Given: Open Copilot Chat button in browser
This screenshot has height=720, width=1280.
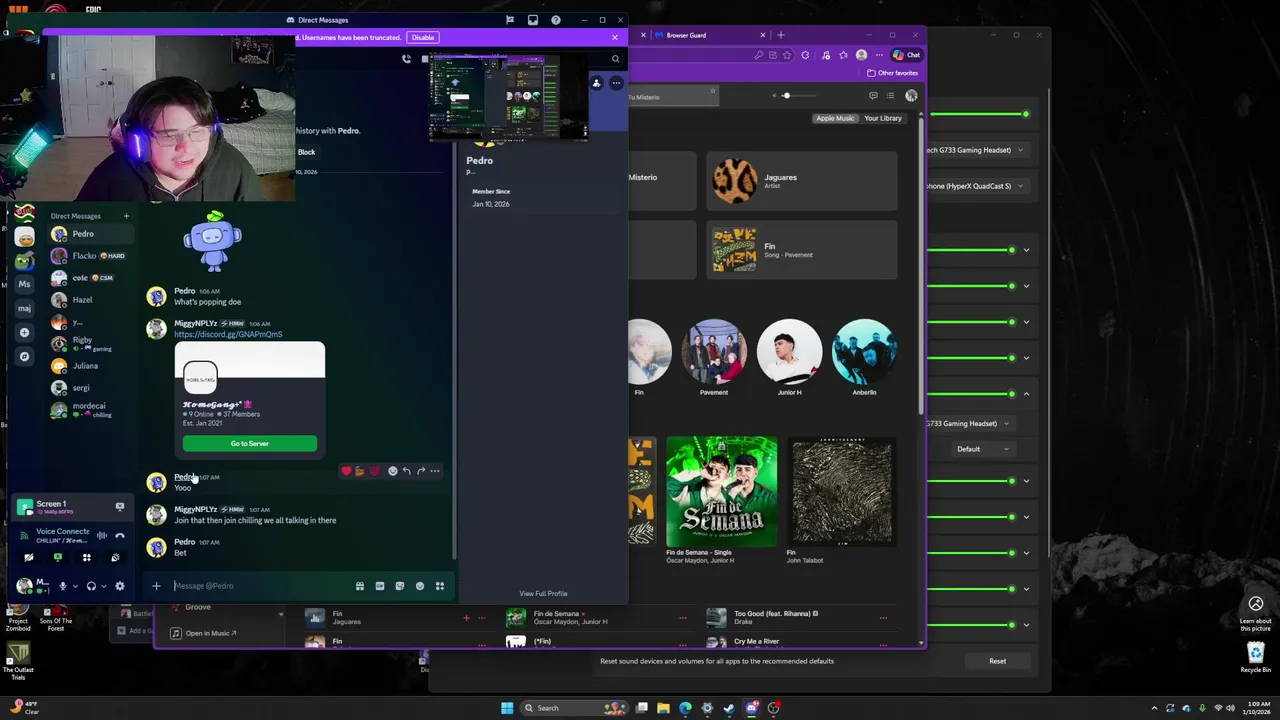Looking at the screenshot, I should [x=906, y=55].
